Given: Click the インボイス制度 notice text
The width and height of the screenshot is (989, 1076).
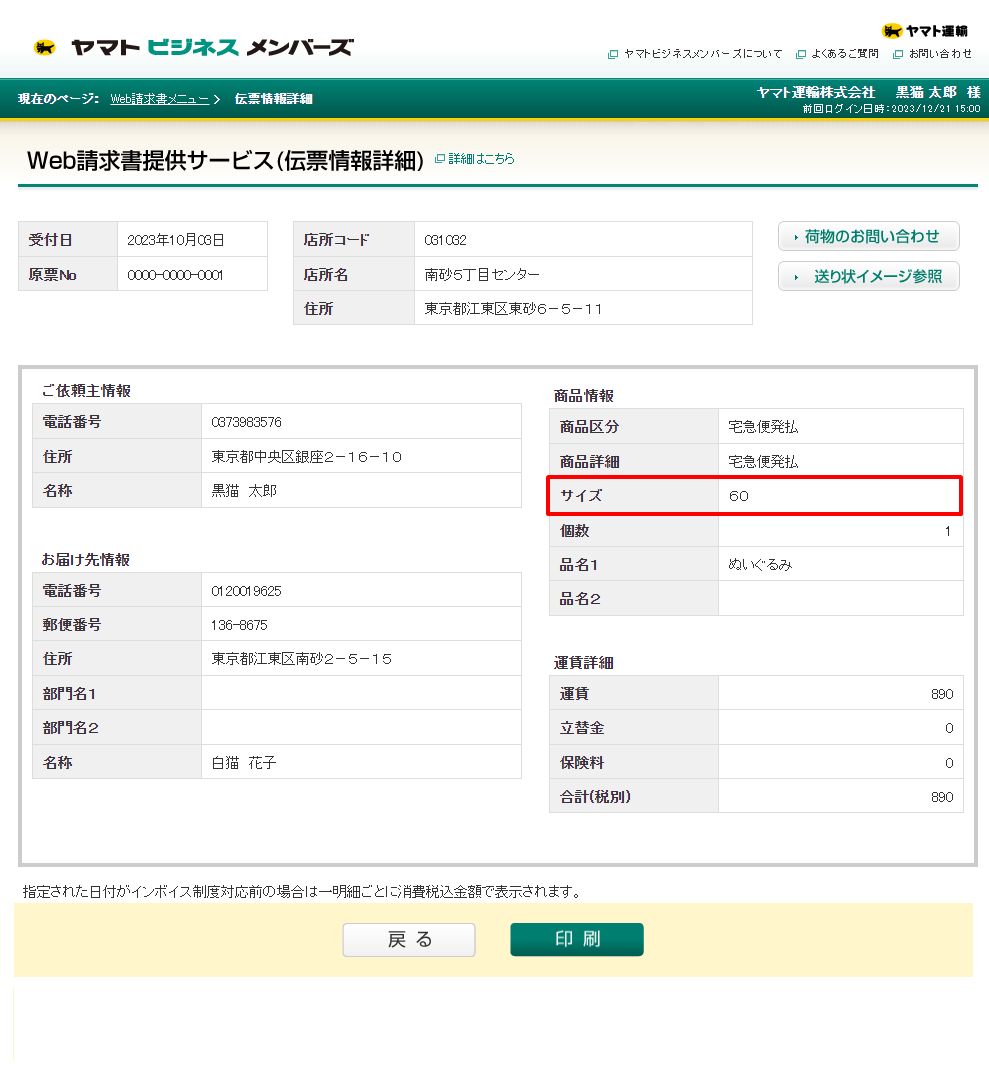Looking at the screenshot, I should [x=303, y=891].
